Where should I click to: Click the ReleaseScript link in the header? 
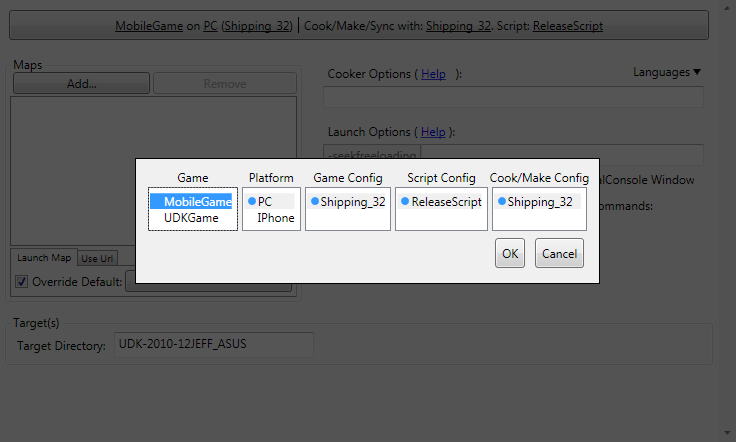pyautogui.click(x=567, y=26)
